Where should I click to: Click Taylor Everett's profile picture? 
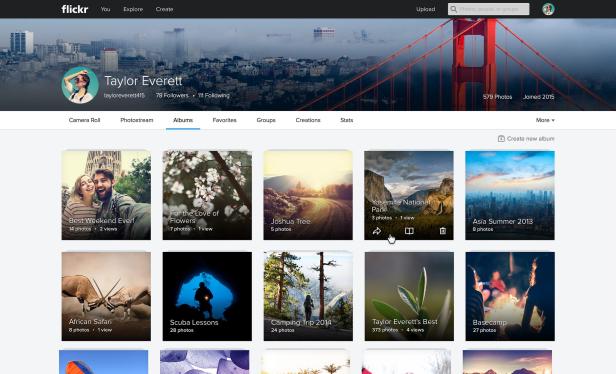[x=80, y=85]
